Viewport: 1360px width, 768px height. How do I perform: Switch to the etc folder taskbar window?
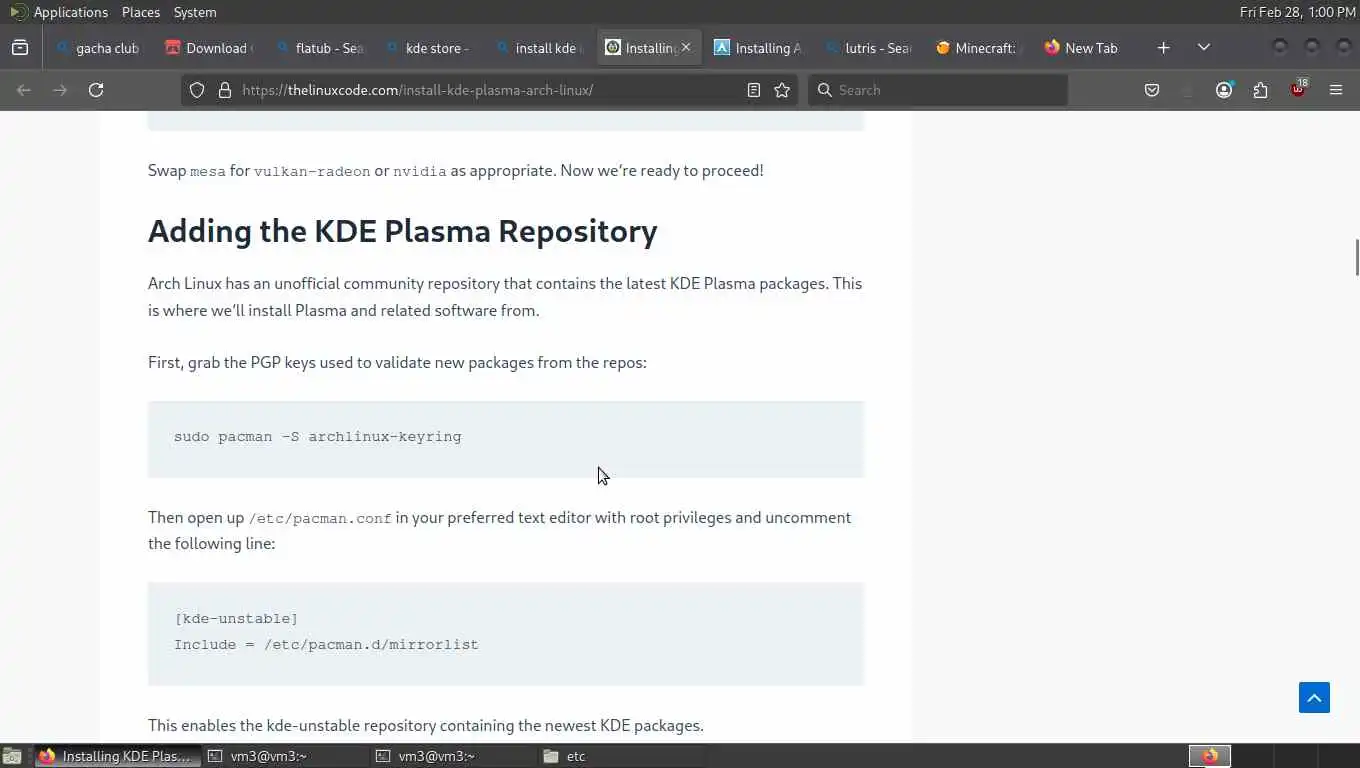point(622,756)
